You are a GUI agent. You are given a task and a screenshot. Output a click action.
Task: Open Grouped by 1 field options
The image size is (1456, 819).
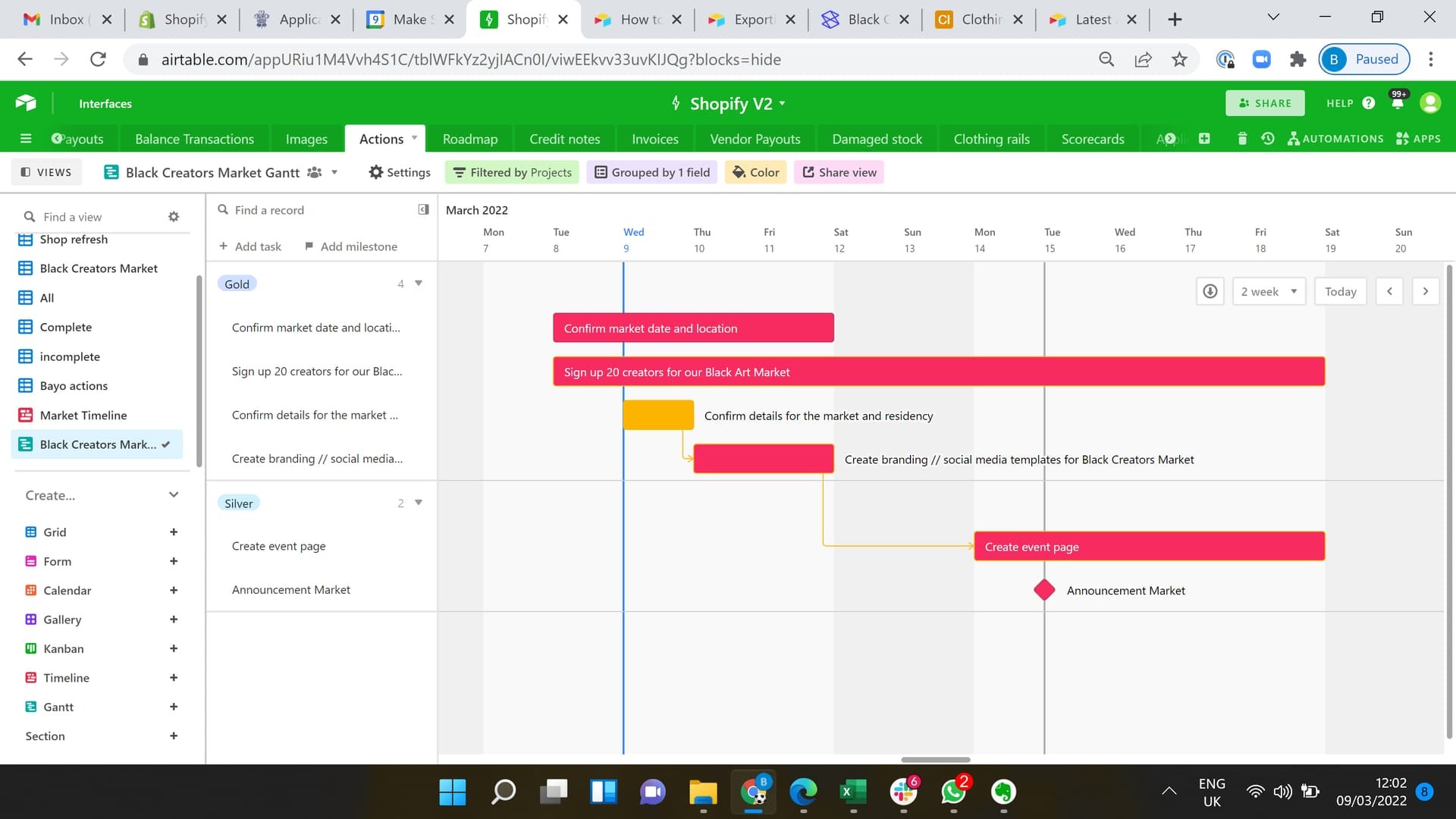tap(652, 172)
